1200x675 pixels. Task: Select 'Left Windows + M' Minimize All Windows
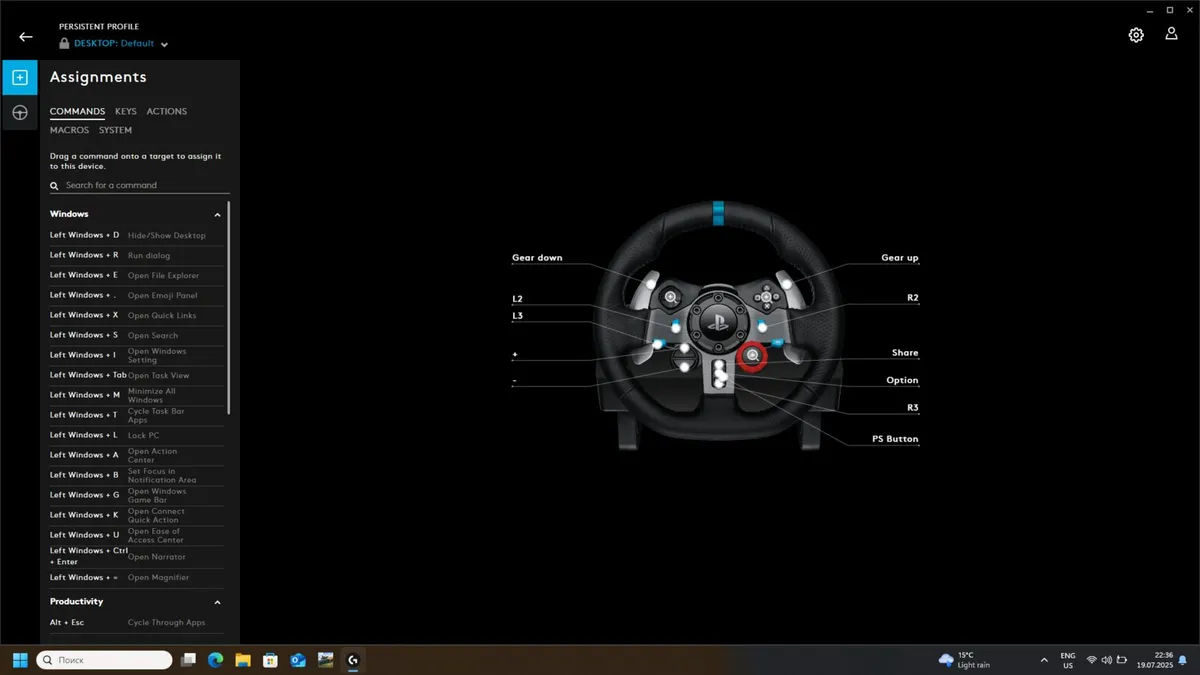tap(137, 395)
